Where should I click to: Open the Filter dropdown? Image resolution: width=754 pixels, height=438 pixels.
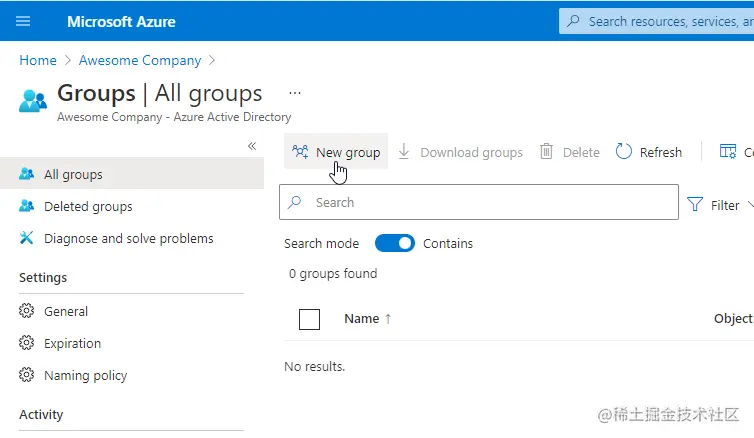[x=720, y=205]
